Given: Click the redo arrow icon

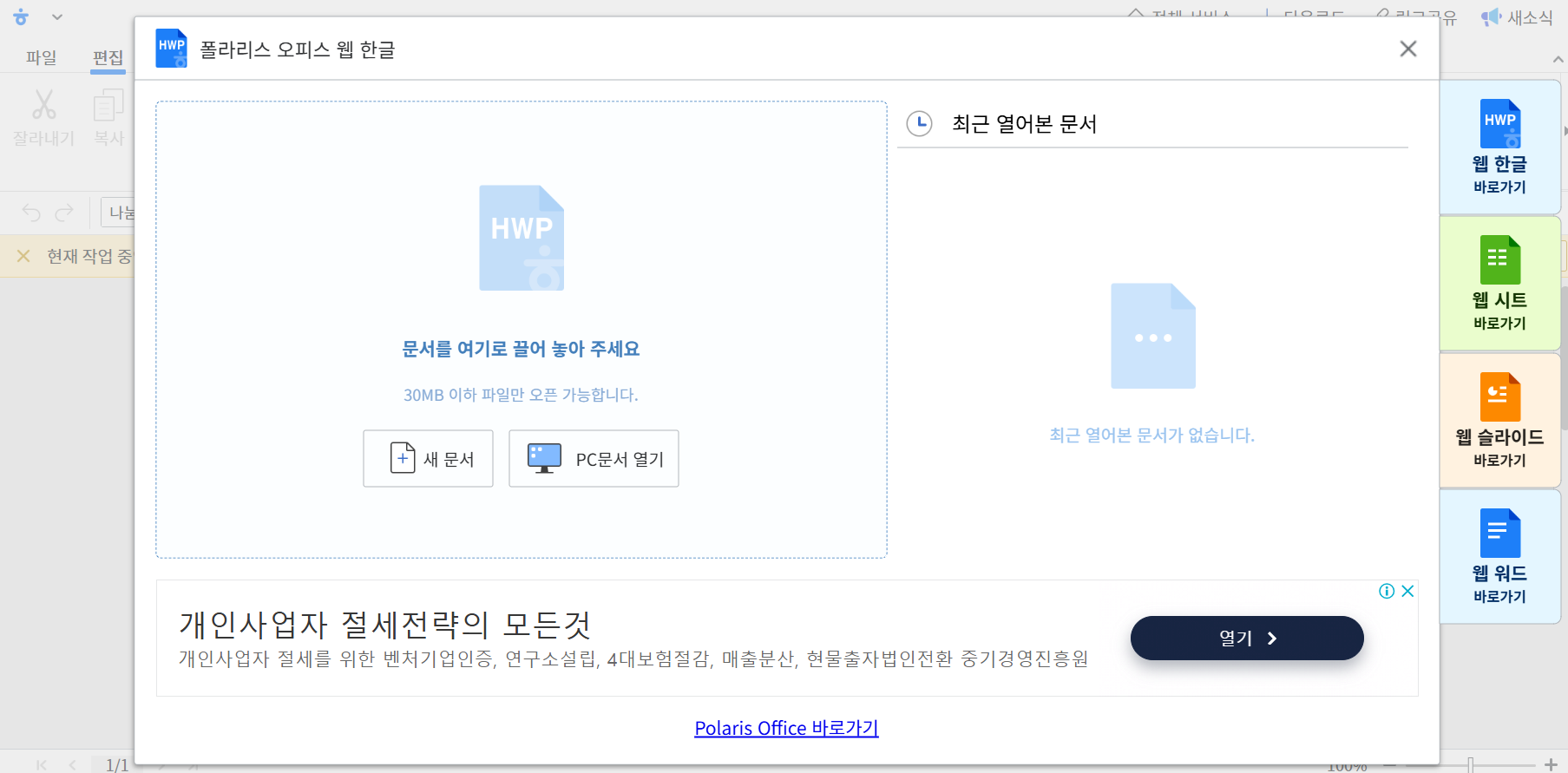Looking at the screenshot, I should [64, 212].
